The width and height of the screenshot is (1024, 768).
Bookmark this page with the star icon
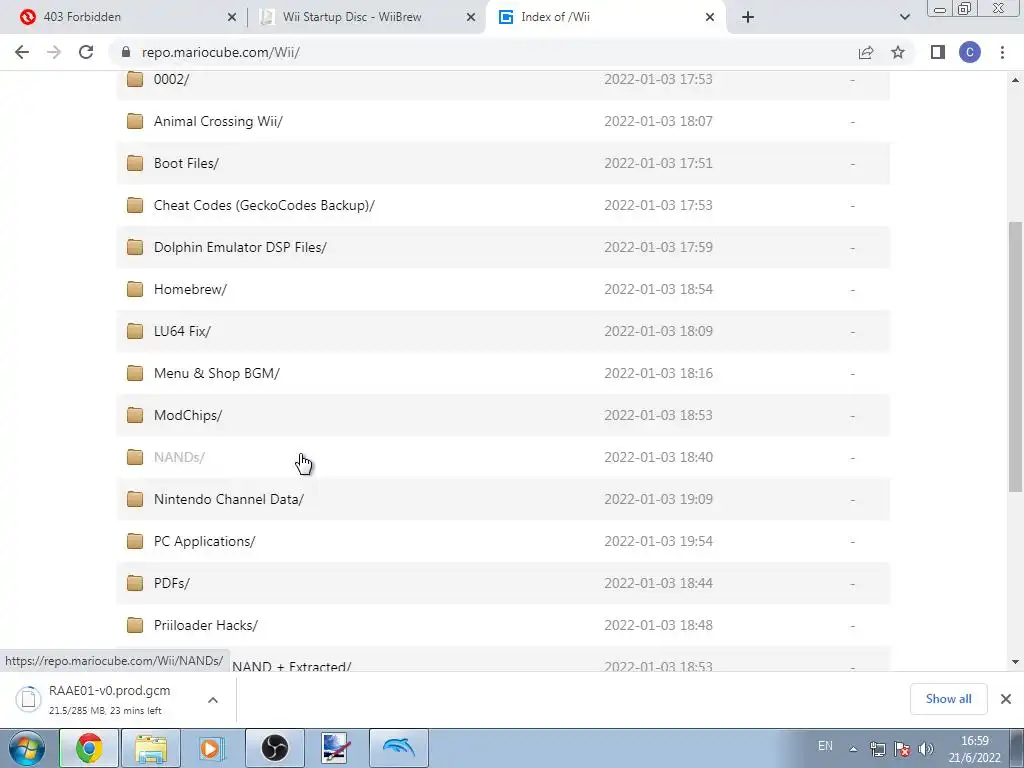(898, 52)
